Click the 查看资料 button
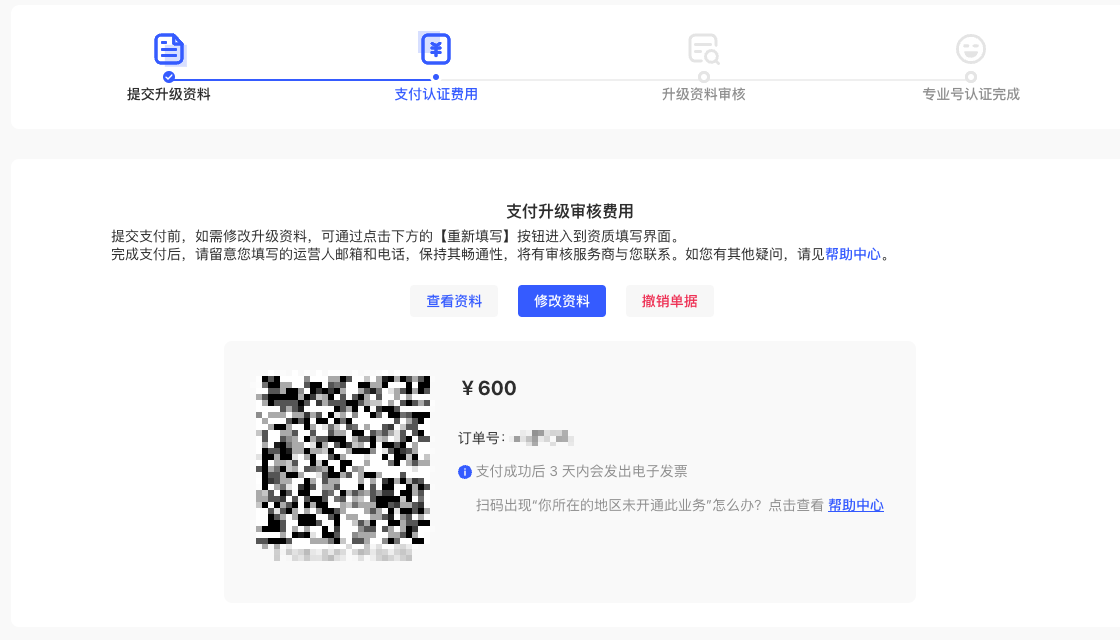 click(454, 301)
